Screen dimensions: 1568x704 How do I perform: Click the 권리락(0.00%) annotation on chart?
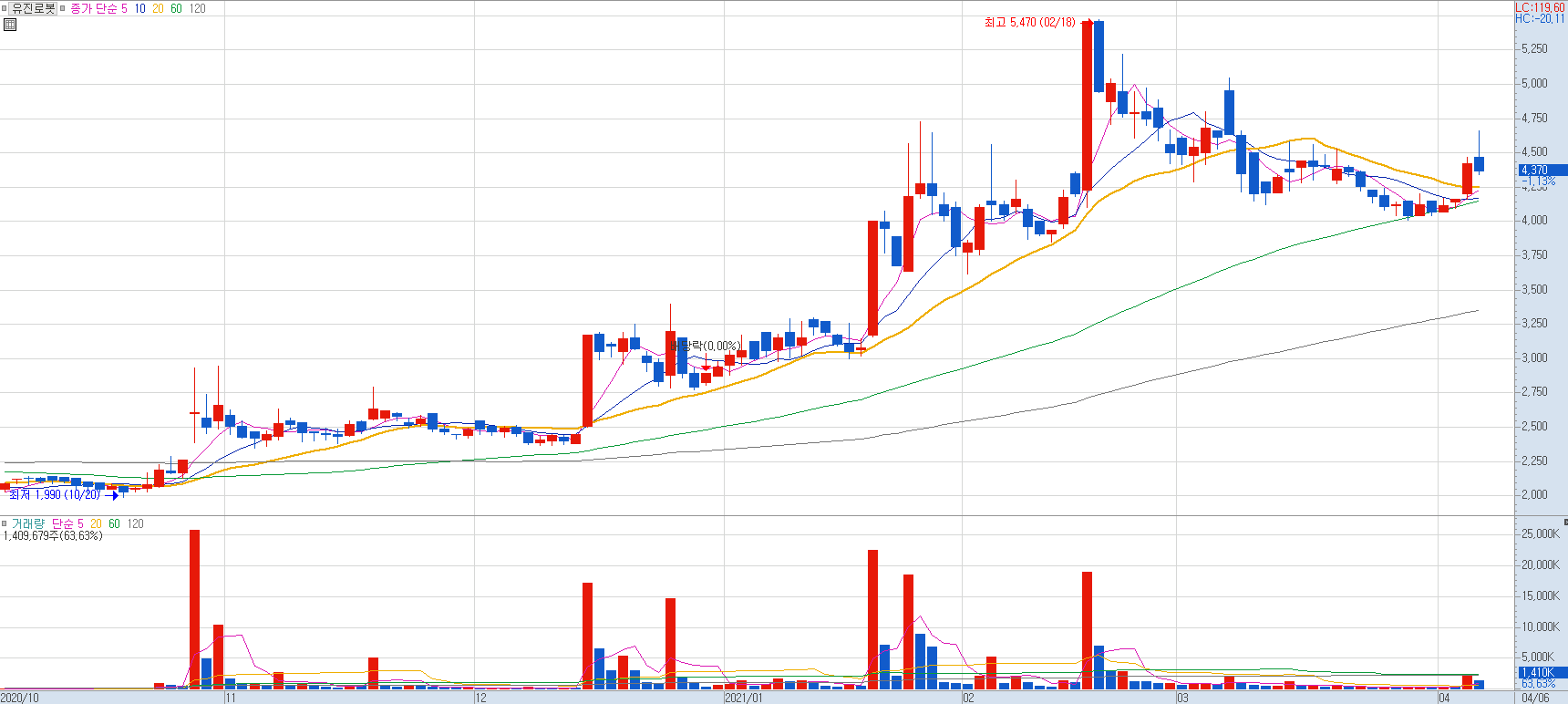[x=705, y=346]
